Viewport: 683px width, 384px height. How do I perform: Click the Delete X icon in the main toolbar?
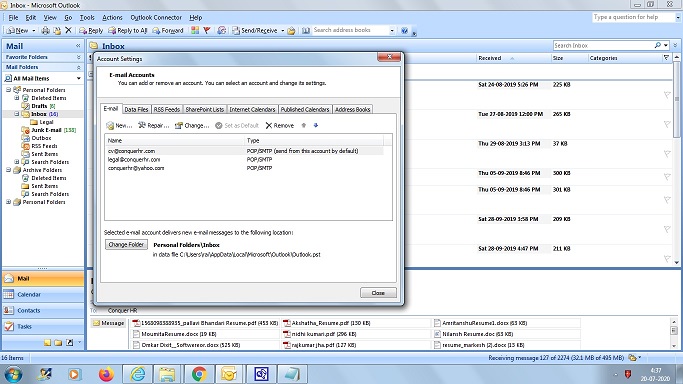[x=68, y=30]
